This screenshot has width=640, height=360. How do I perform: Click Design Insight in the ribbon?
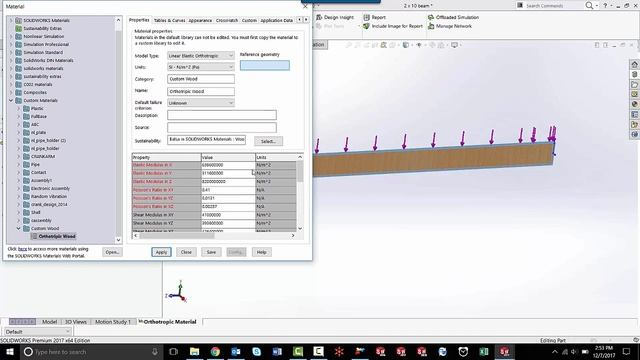click(335, 18)
